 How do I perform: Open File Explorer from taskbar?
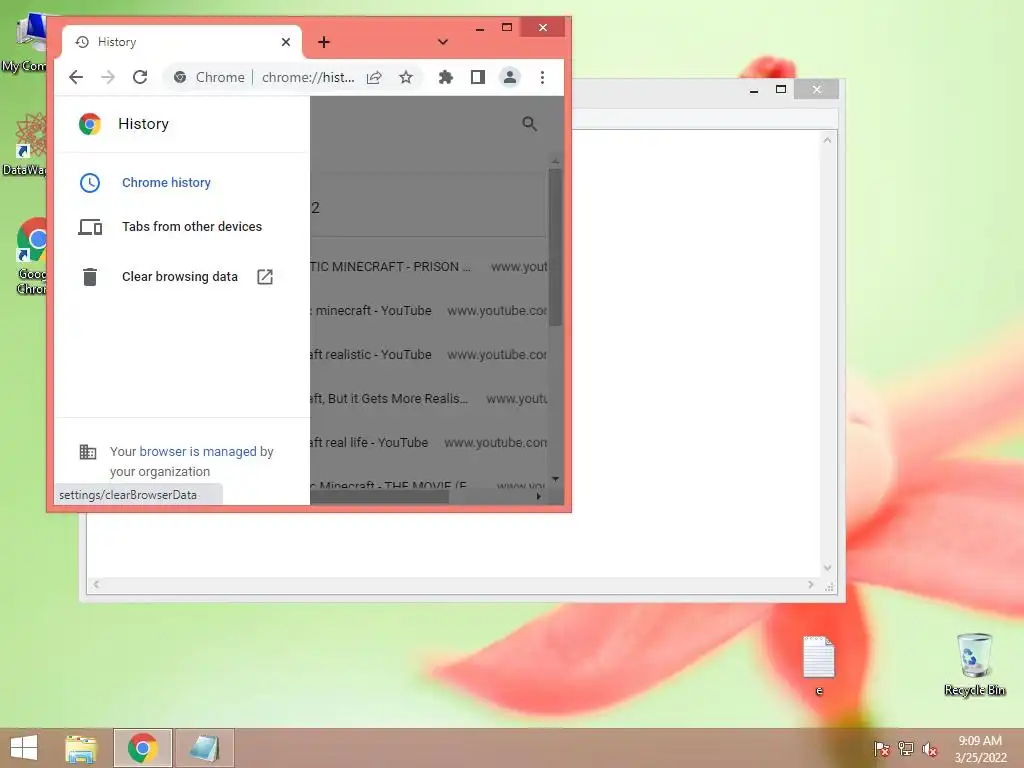[81, 748]
